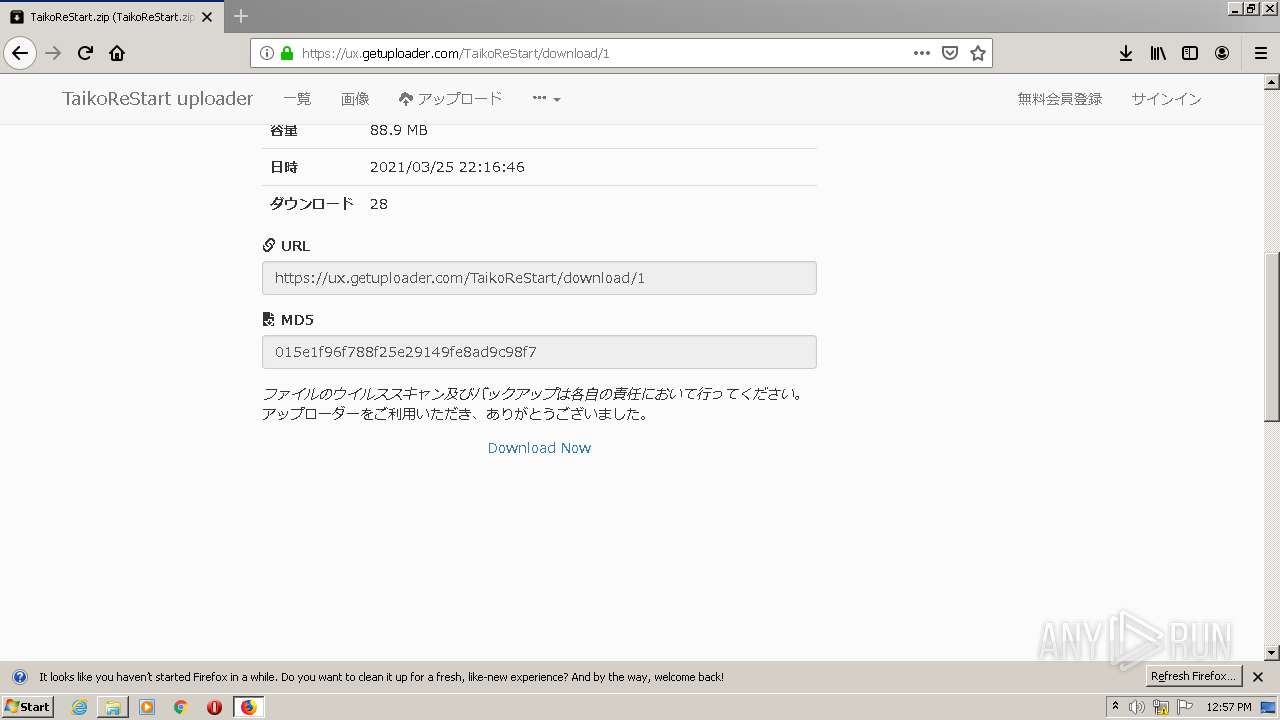Show hidden tray icons arrow

pos(1116,707)
